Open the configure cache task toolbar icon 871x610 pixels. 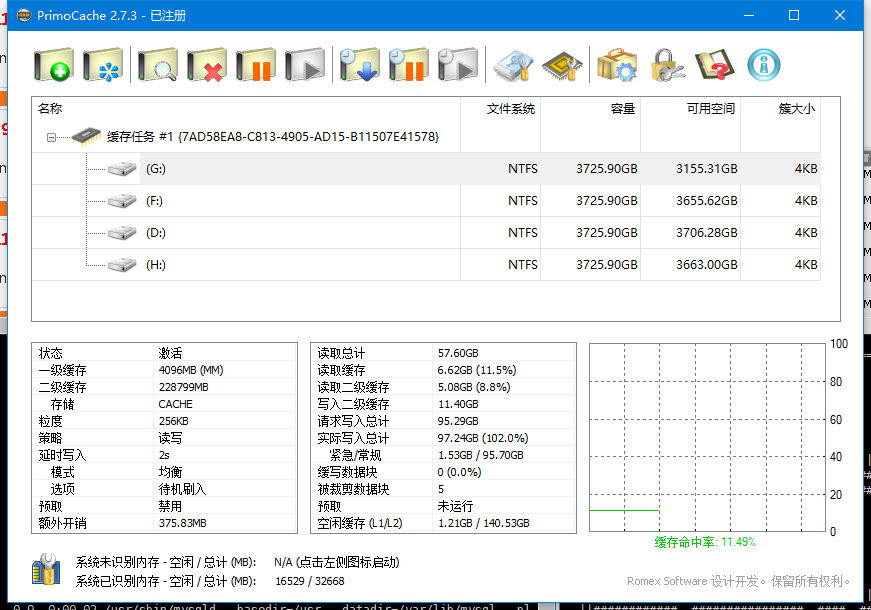(103, 66)
